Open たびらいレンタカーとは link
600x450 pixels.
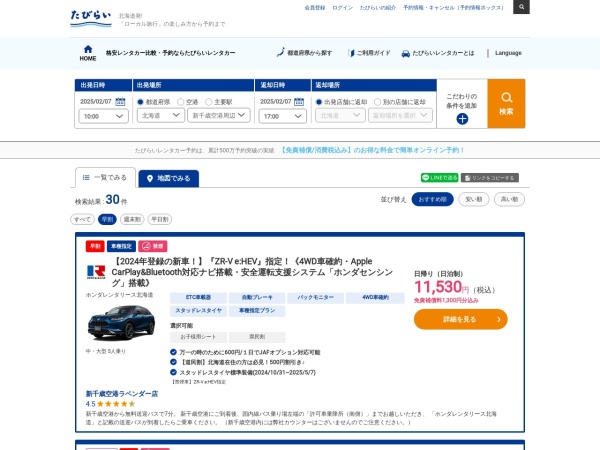438,53
